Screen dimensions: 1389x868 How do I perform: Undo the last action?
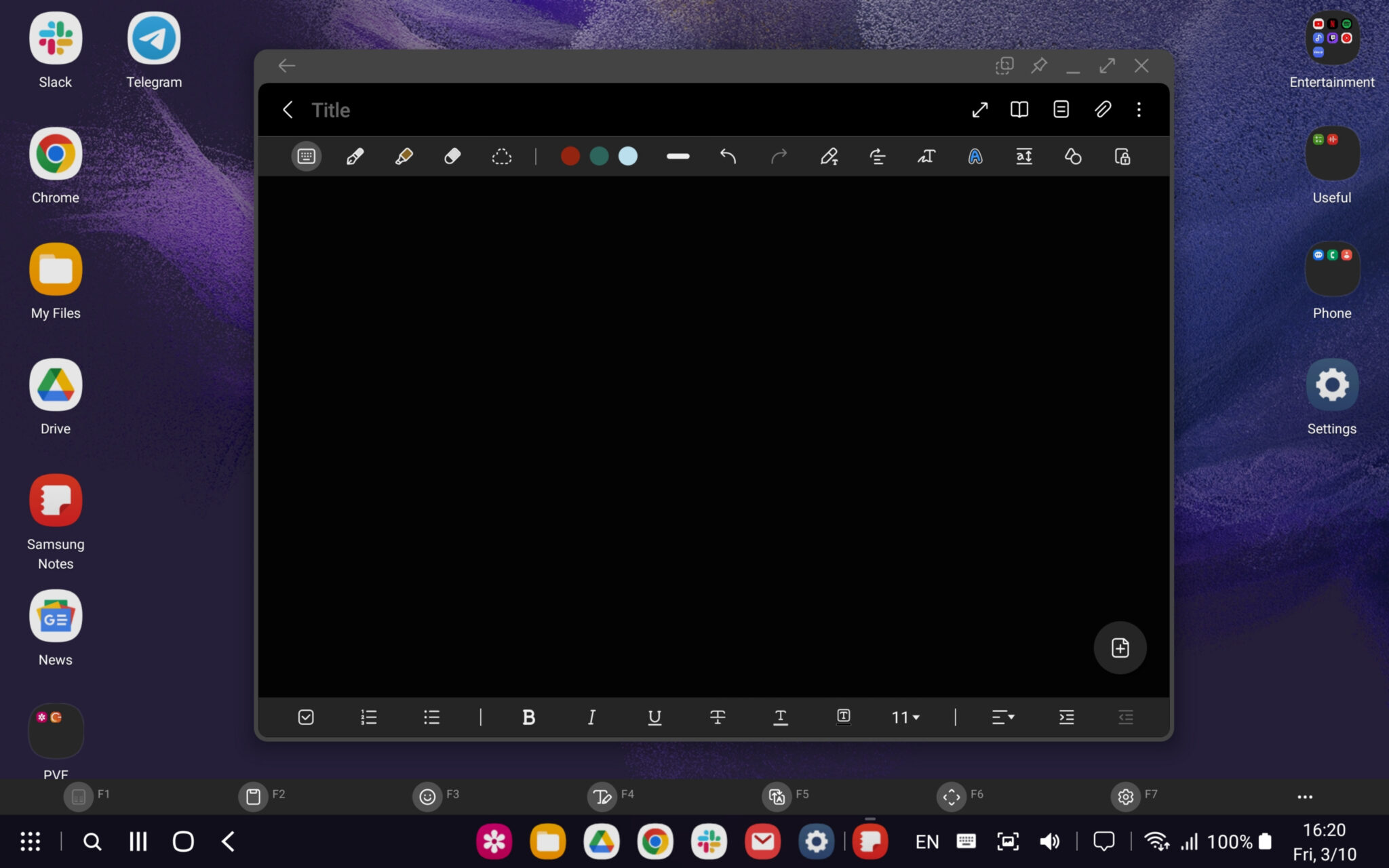(728, 156)
